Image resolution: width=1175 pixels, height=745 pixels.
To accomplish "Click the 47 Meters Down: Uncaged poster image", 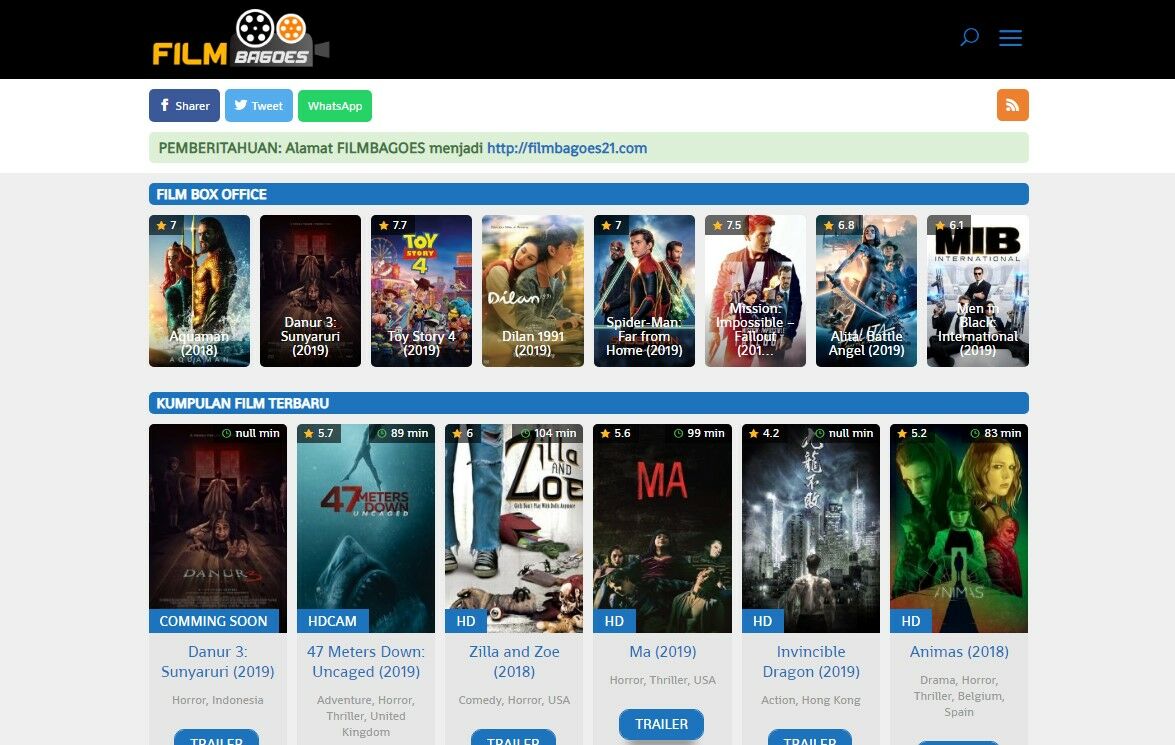I will click(x=366, y=528).
